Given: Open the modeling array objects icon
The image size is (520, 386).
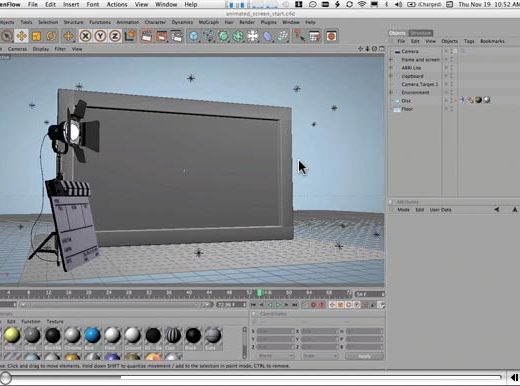Looking at the screenshot, I should (238, 36).
